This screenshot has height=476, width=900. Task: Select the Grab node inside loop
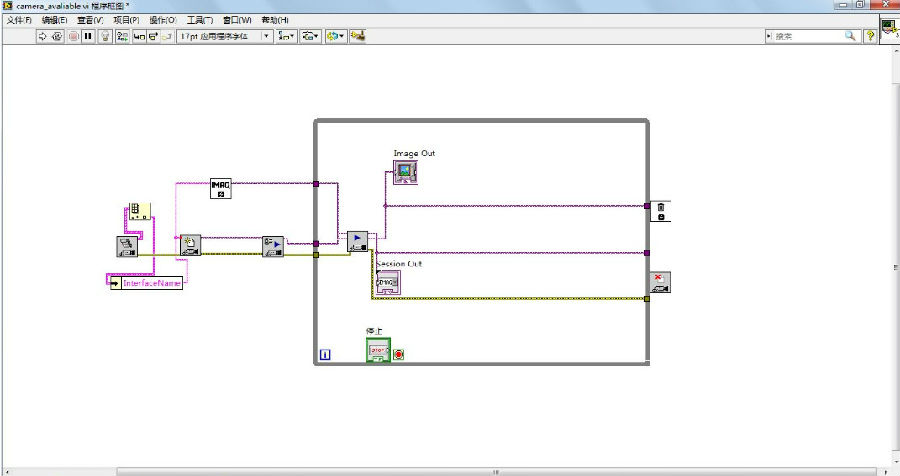click(358, 242)
